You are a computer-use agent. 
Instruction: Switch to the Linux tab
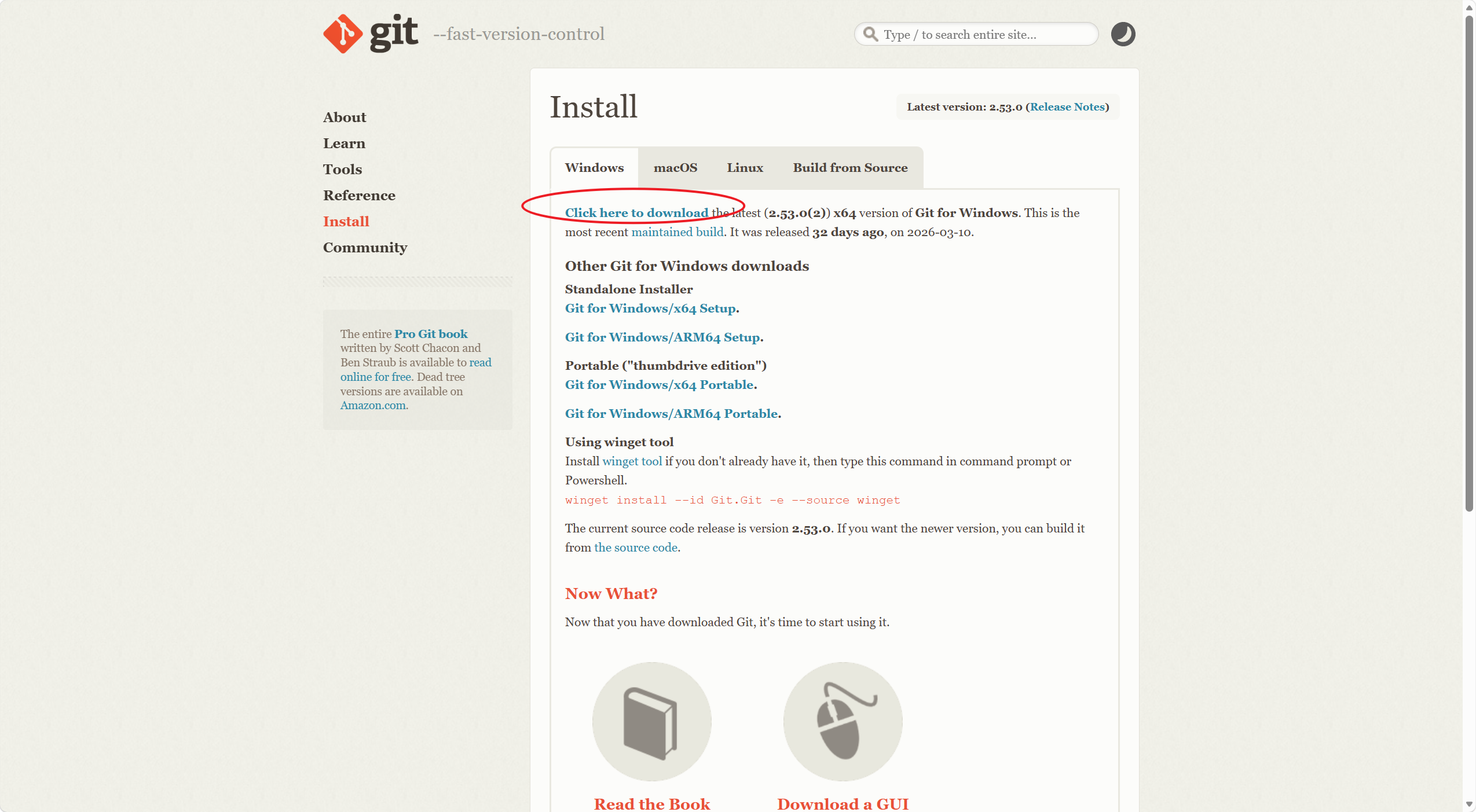(745, 168)
